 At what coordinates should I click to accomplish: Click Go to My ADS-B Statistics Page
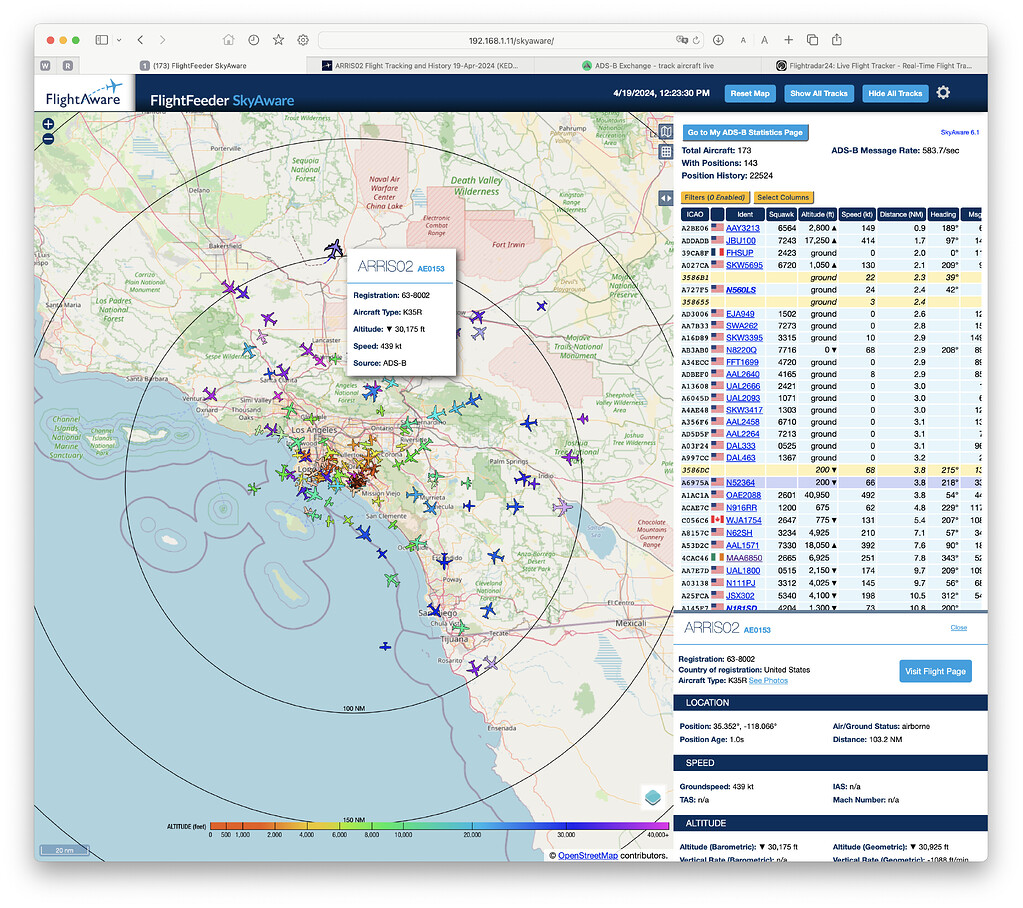point(744,131)
